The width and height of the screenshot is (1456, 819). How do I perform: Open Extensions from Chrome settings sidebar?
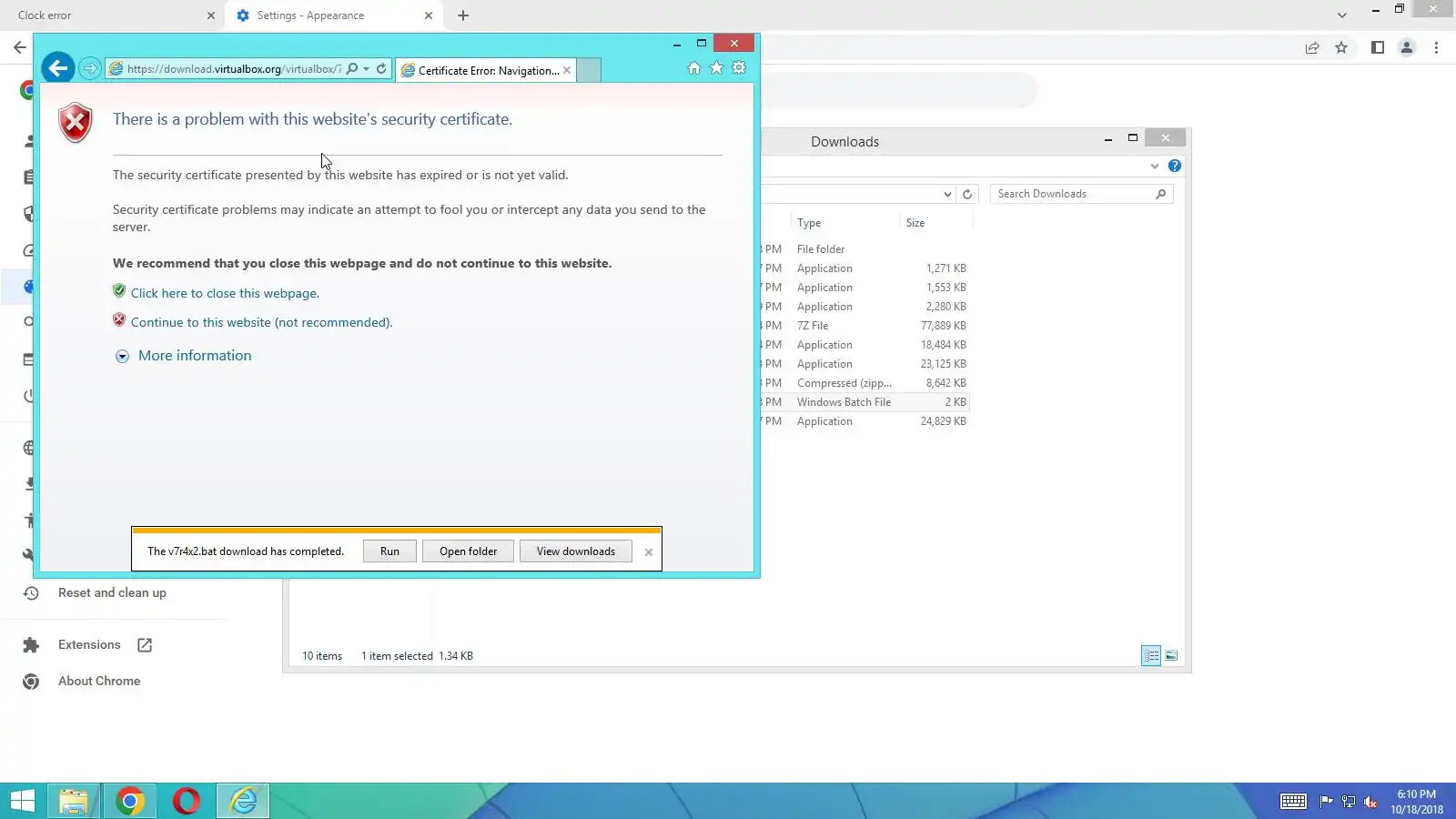point(89,645)
